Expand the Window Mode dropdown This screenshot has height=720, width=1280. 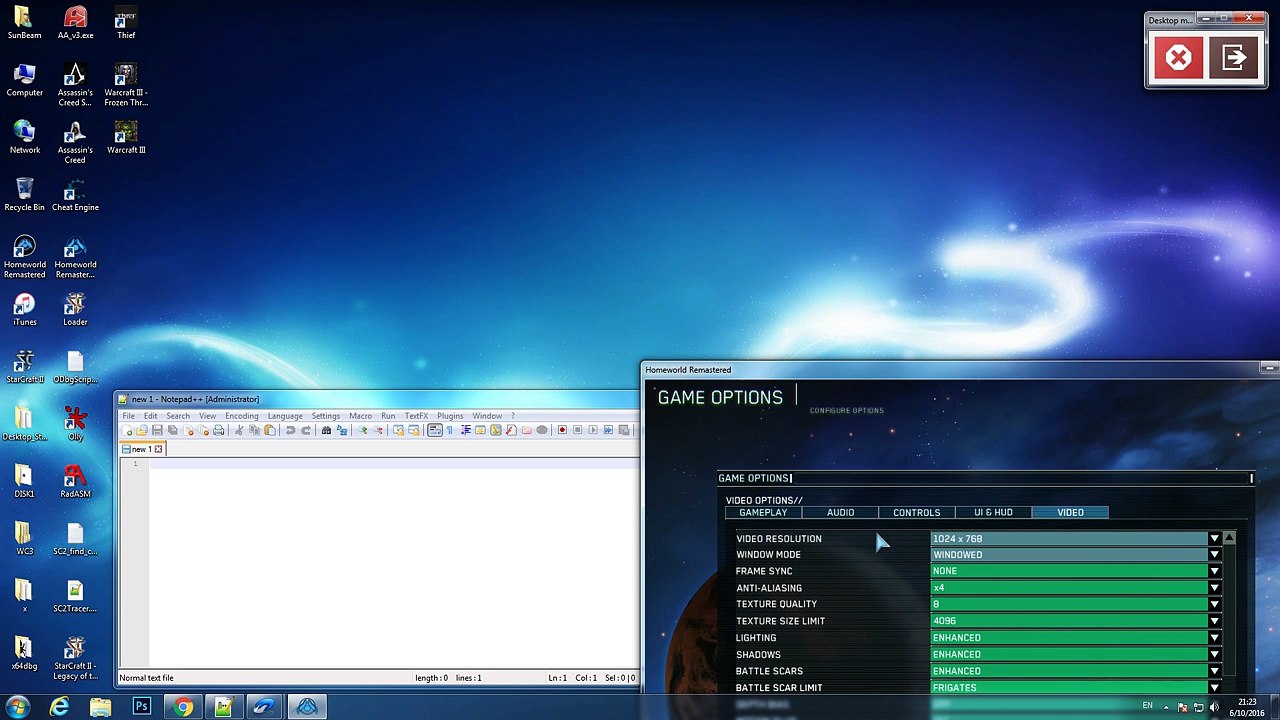(x=1214, y=555)
